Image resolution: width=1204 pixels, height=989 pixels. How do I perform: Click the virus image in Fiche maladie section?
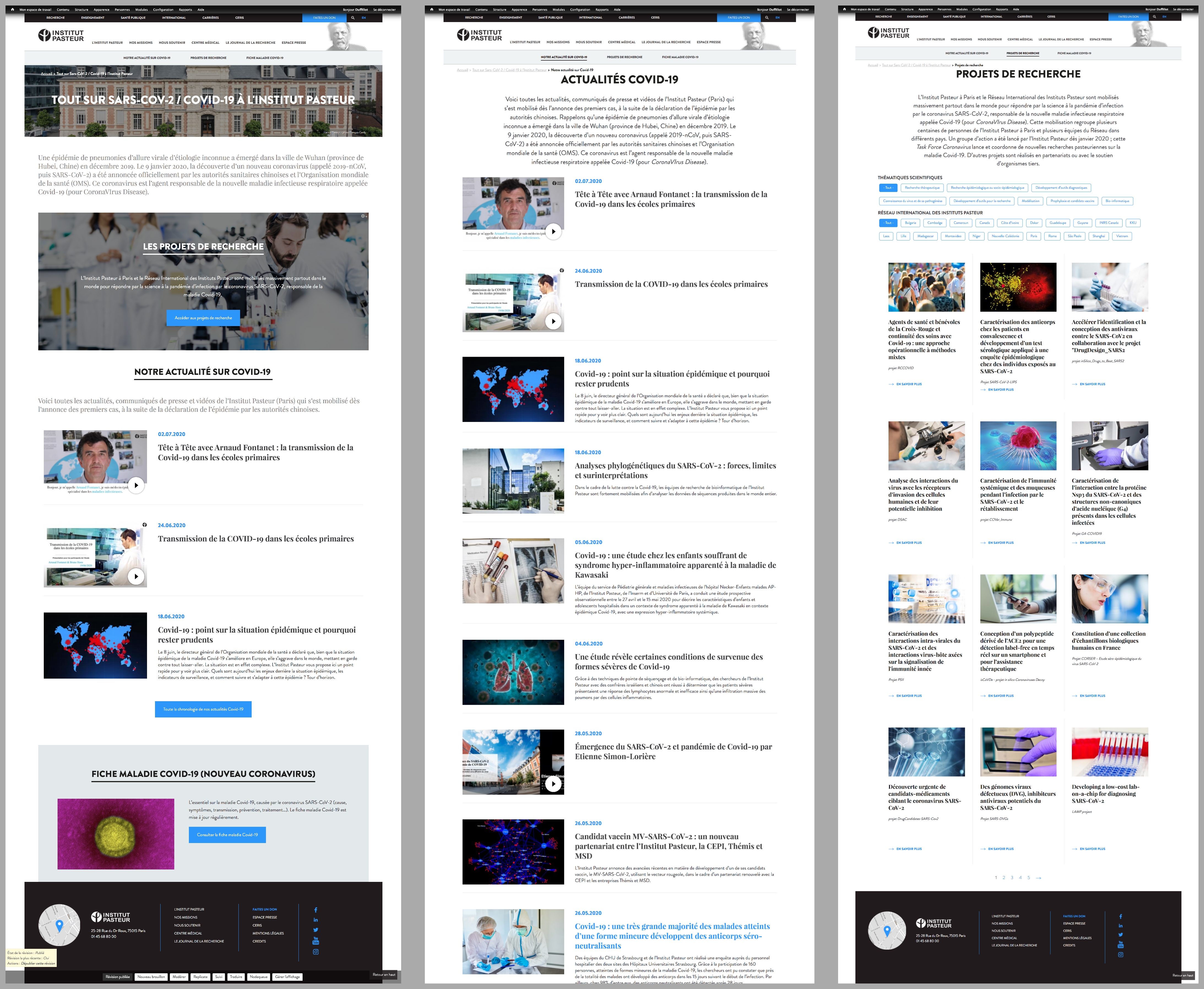click(x=116, y=834)
